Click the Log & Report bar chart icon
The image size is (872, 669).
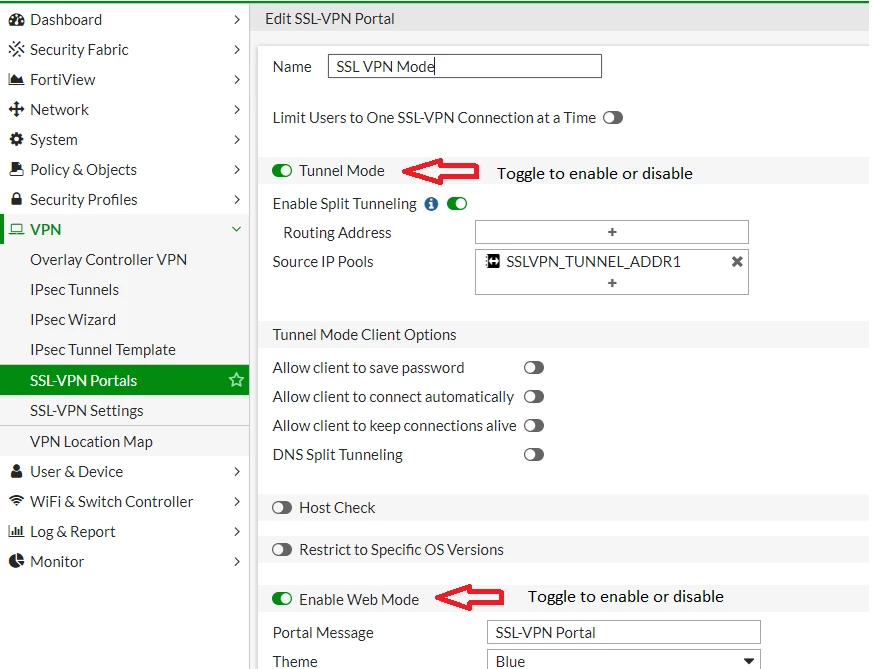coord(17,531)
